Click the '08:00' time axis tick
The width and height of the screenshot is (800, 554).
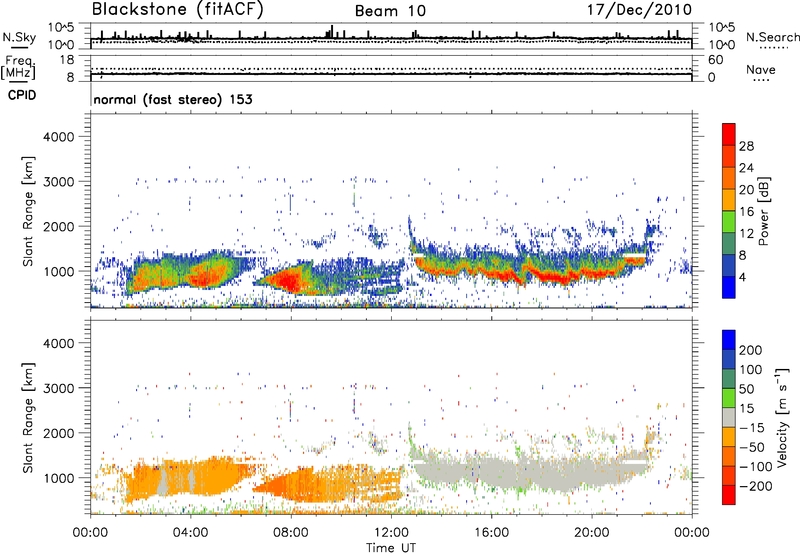(291, 533)
